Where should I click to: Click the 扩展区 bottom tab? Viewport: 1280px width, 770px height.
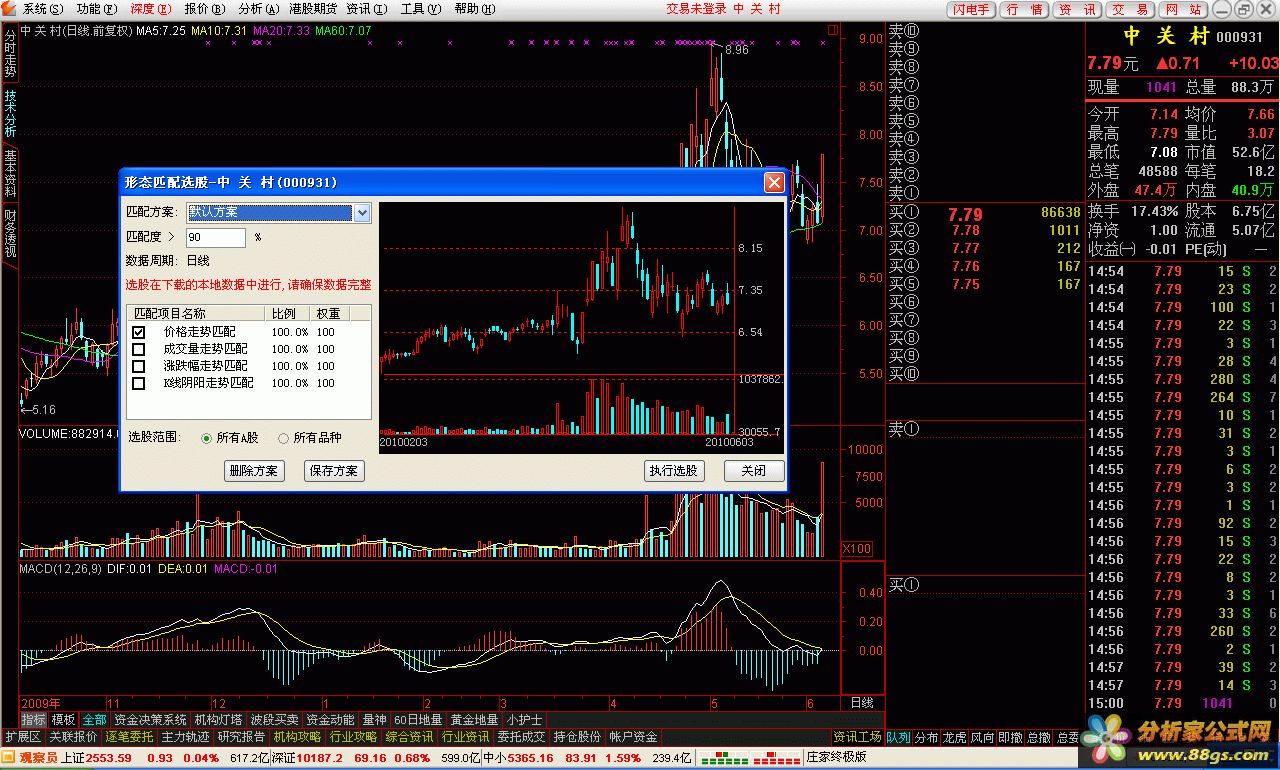tap(23, 737)
